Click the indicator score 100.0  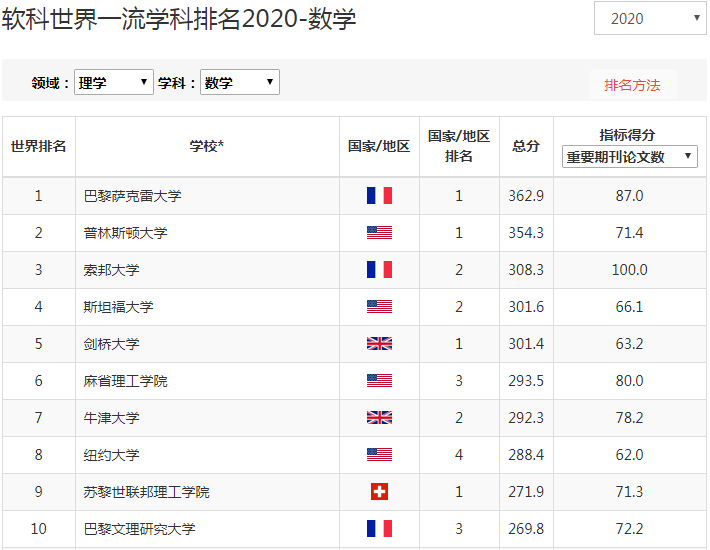click(x=629, y=269)
